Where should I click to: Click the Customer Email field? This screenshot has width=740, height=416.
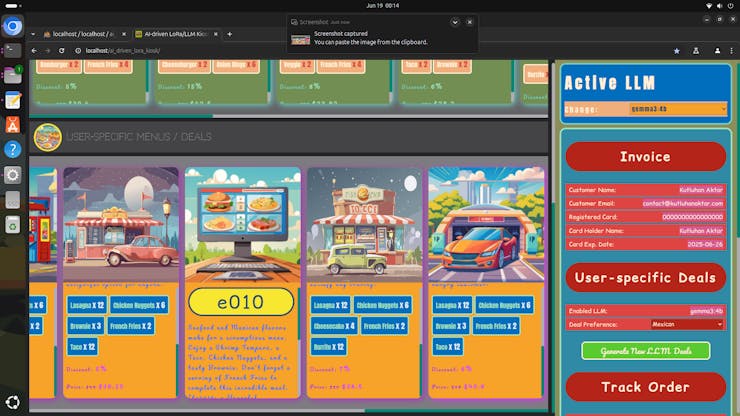pyautogui.click(x=646, y=204)
